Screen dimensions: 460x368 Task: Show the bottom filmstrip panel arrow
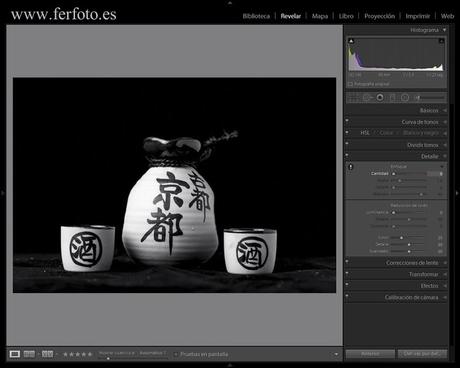pos(230,366)
